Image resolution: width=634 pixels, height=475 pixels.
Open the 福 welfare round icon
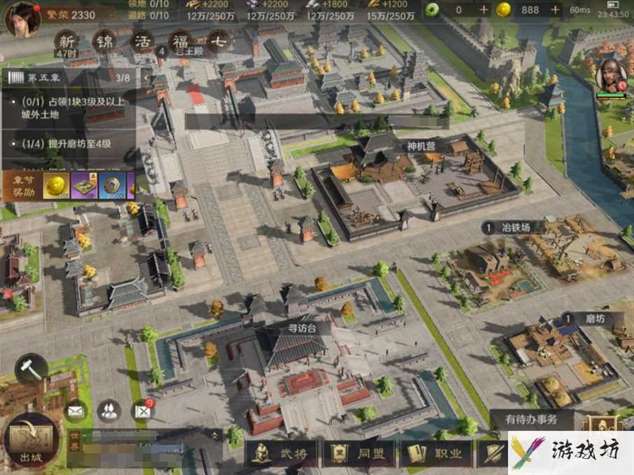coord(181,42)
